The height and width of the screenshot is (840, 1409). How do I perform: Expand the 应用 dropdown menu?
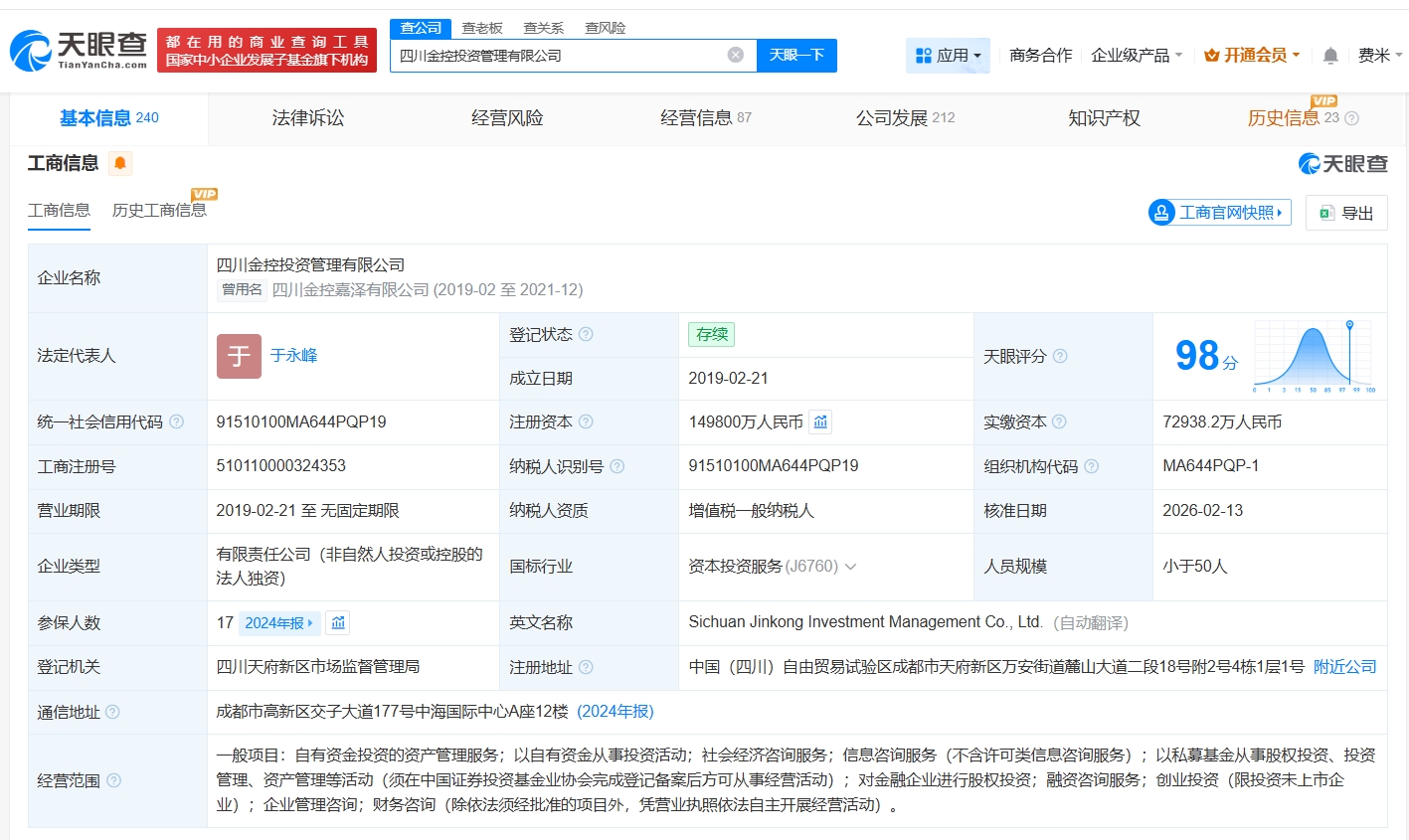(948, 56)
